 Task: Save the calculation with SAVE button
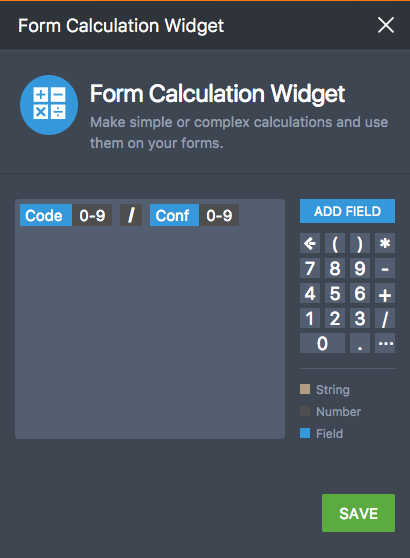coord(358,513)
